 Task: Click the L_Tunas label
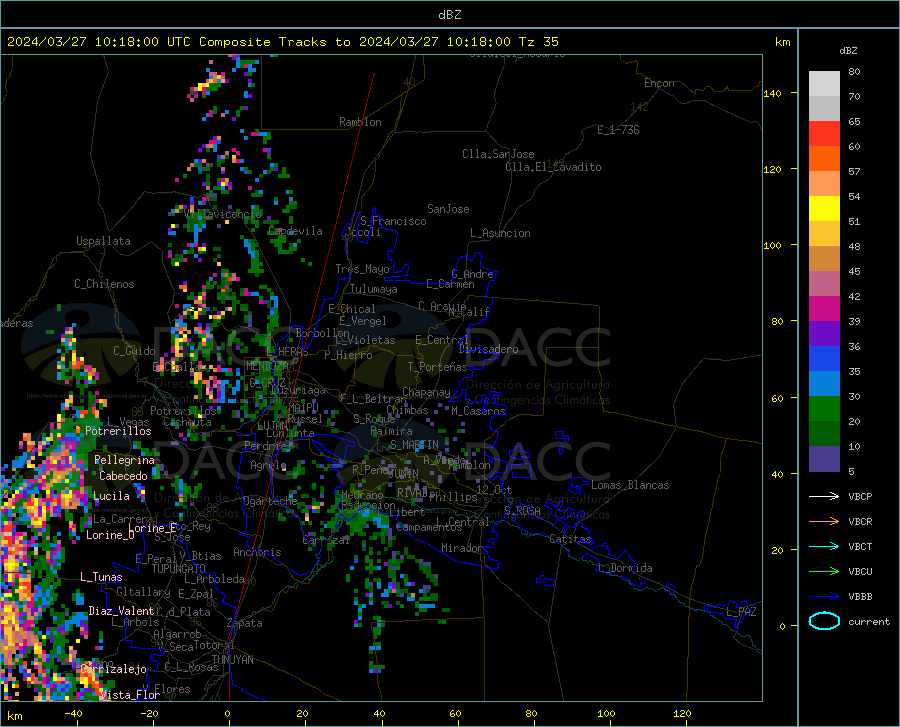pyautogui.click(x=101, y=577)
